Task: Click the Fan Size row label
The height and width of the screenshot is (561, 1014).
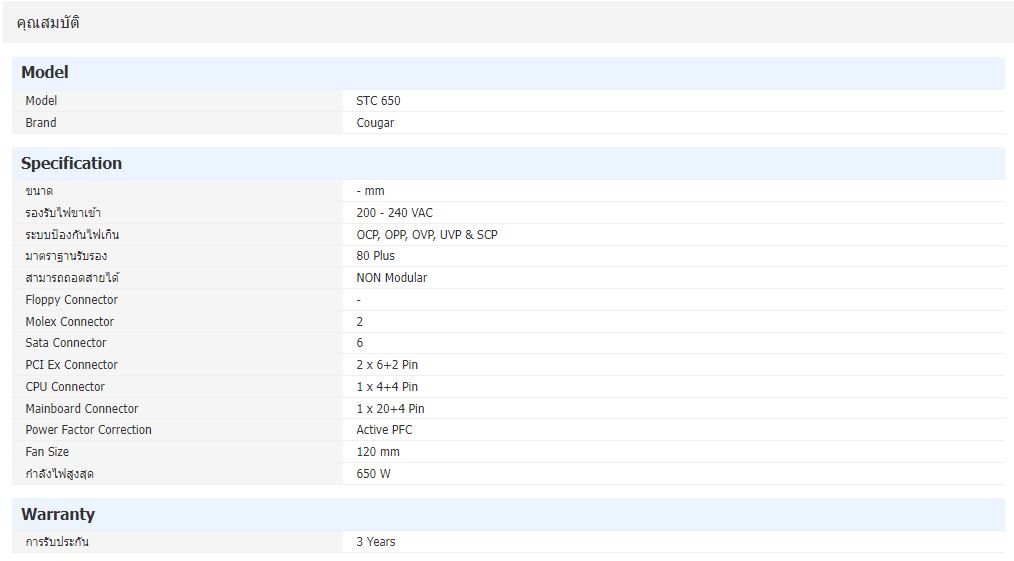Action: click(47, 452)
